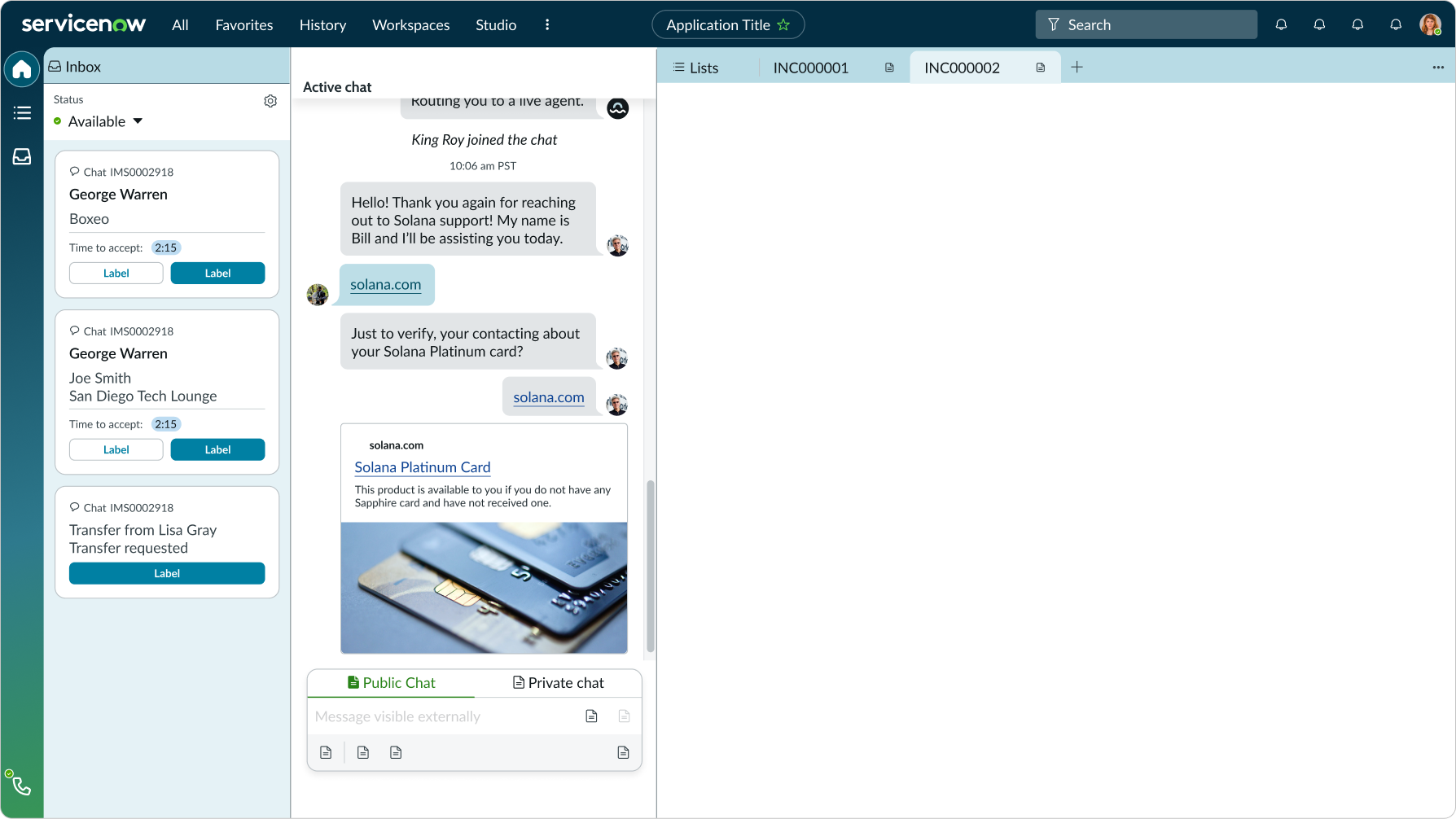The image size is (1456, 819).
Task: Switch to the Public Chat tab
Action: (391, 683)
